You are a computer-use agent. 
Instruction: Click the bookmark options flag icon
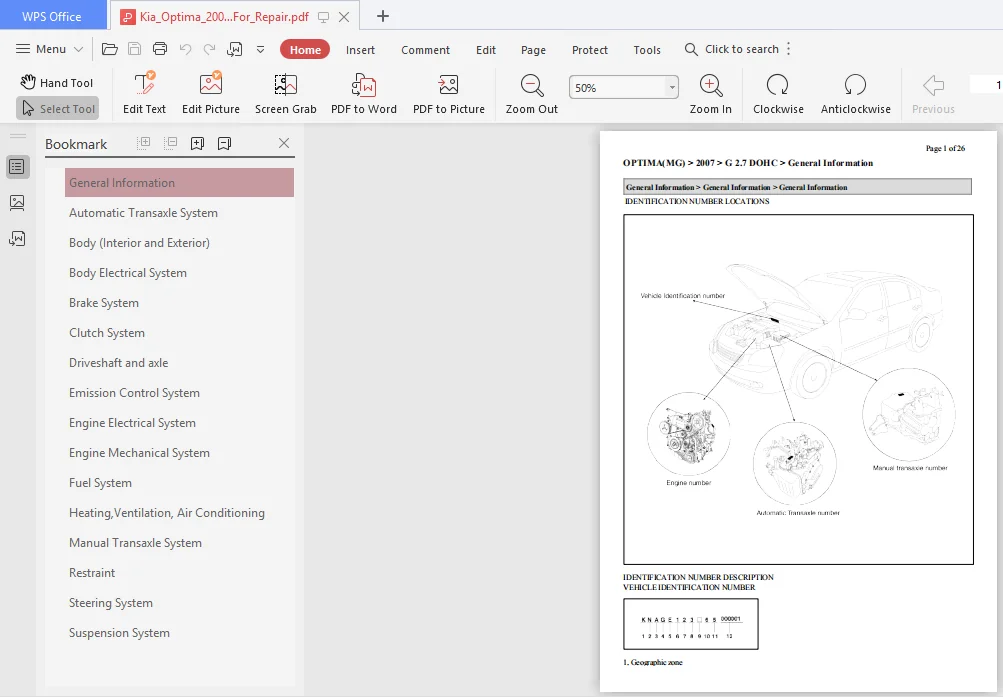click(225, 143)
